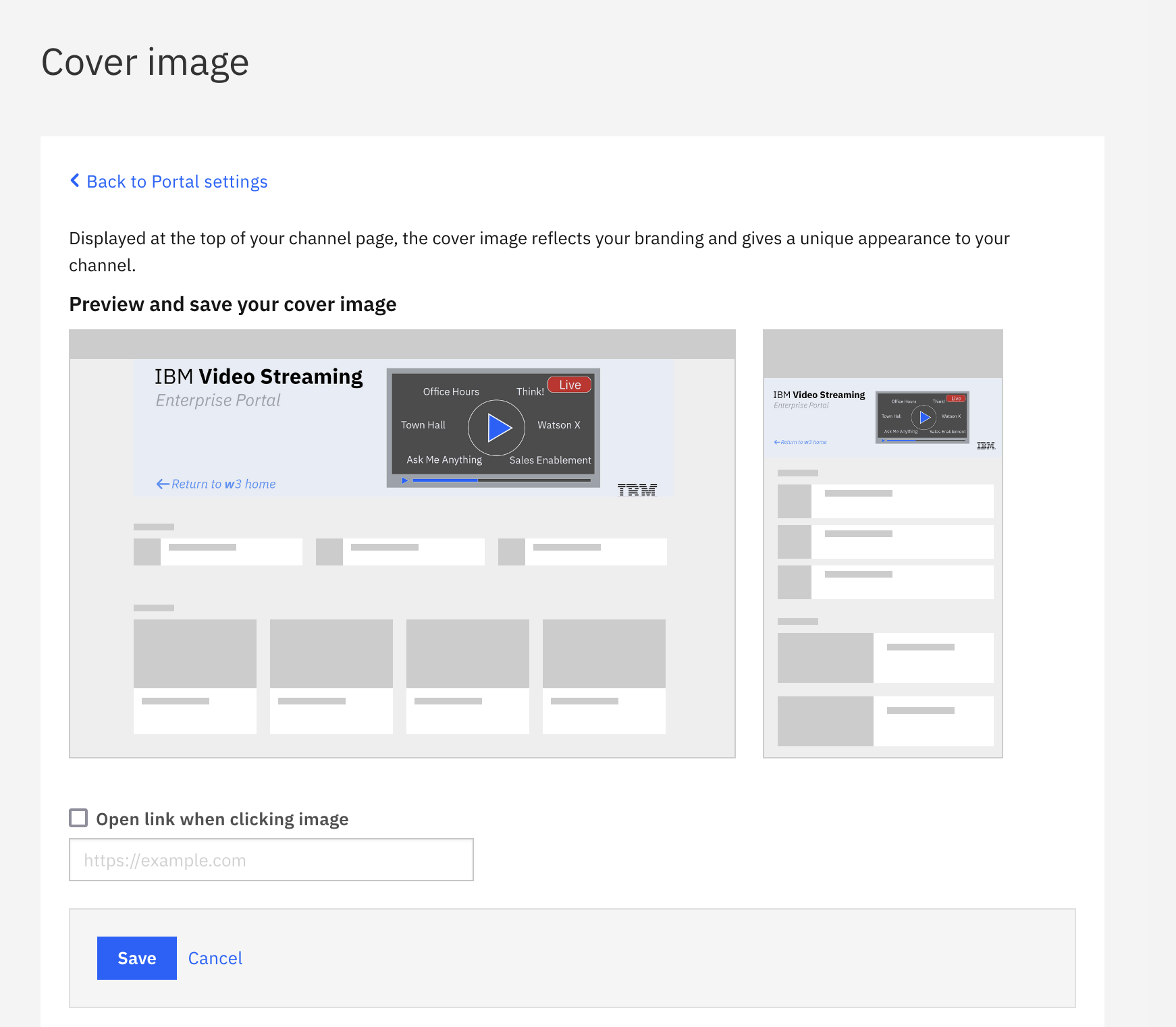Screen dimensions: 1176x1027
Task: Click the Enterprise Portal subtitle in desktop preview
Action: 218,401
